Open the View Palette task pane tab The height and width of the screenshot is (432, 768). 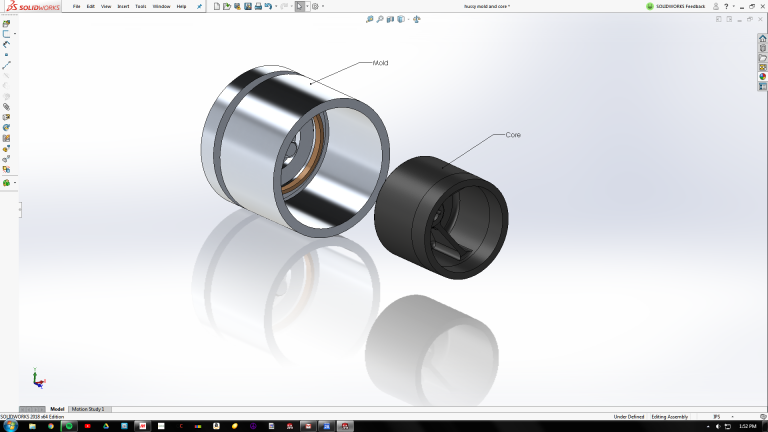763,67
